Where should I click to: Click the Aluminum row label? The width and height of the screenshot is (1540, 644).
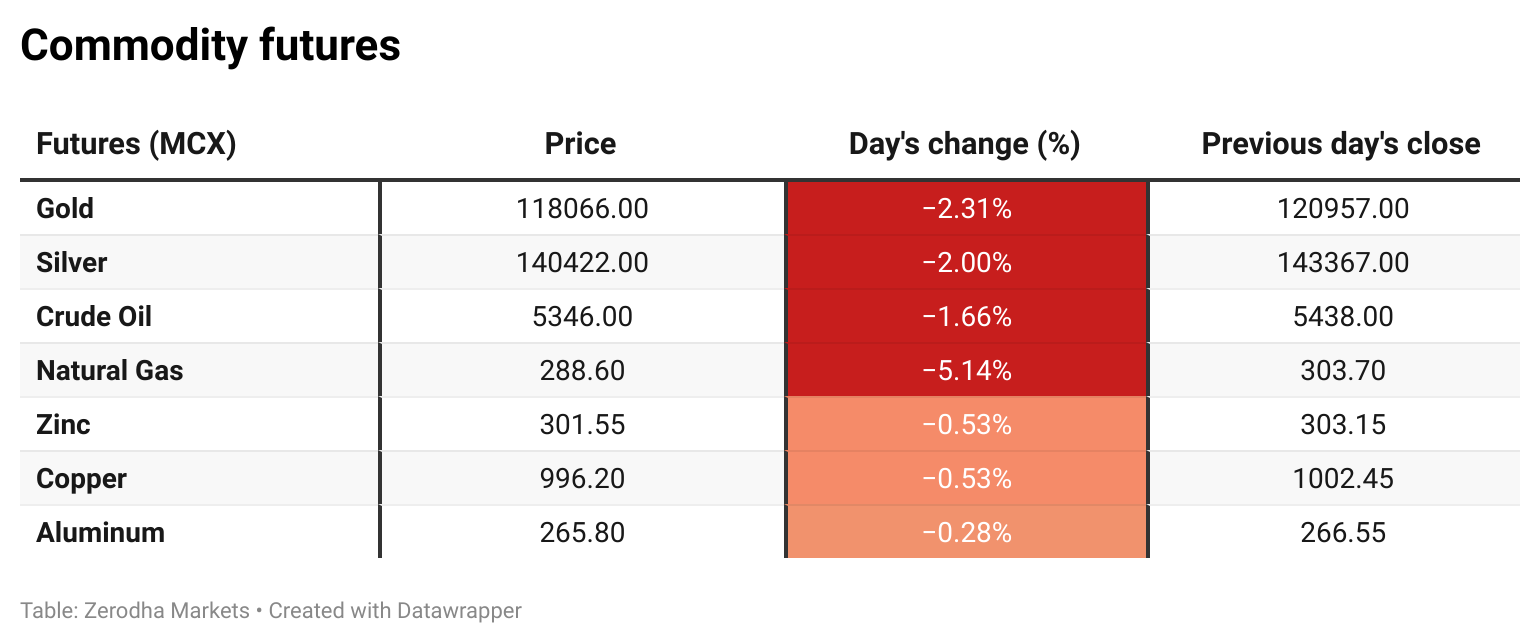point(100,533)
